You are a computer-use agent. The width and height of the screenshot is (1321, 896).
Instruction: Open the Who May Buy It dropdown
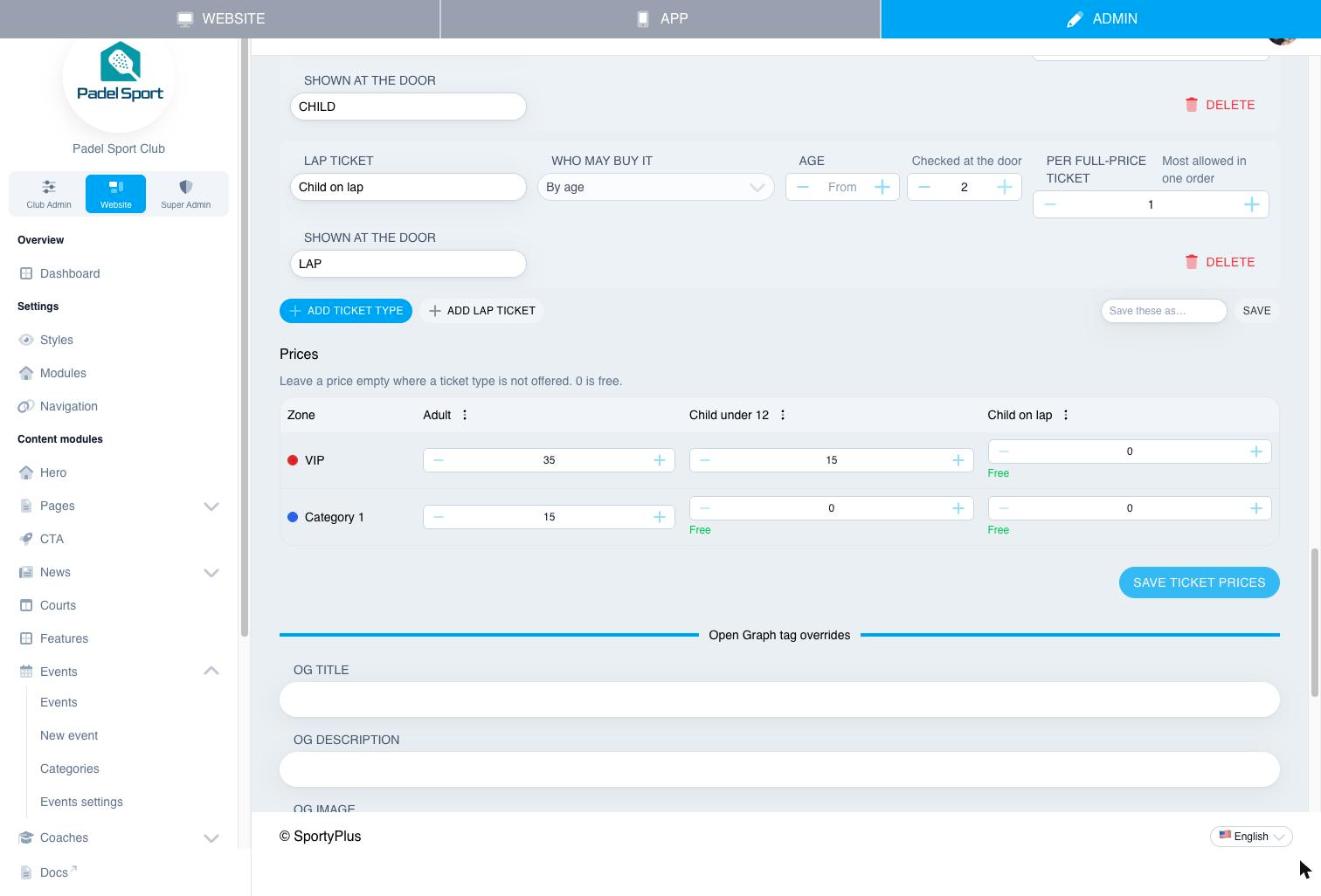point(656,187)
